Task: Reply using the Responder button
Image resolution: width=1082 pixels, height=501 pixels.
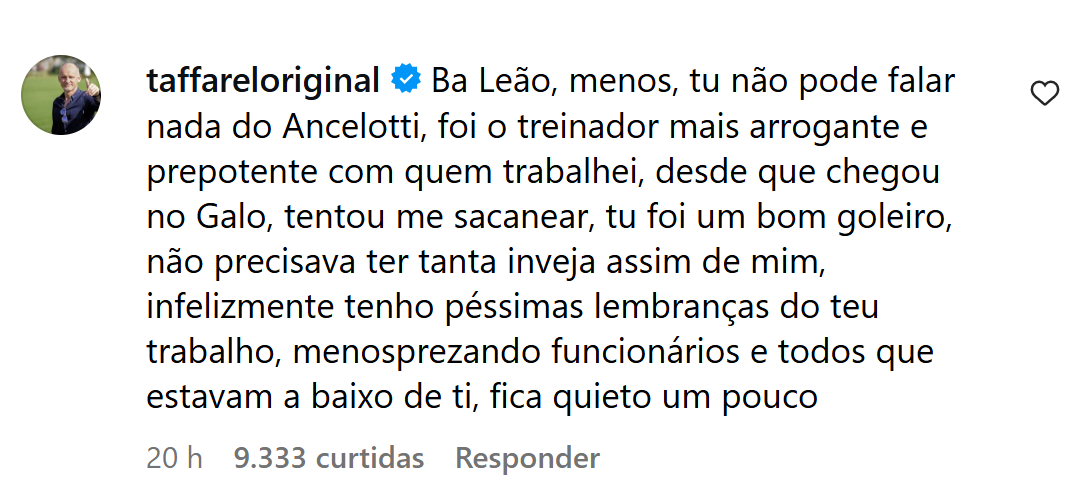Action: (x=527, y=459)
